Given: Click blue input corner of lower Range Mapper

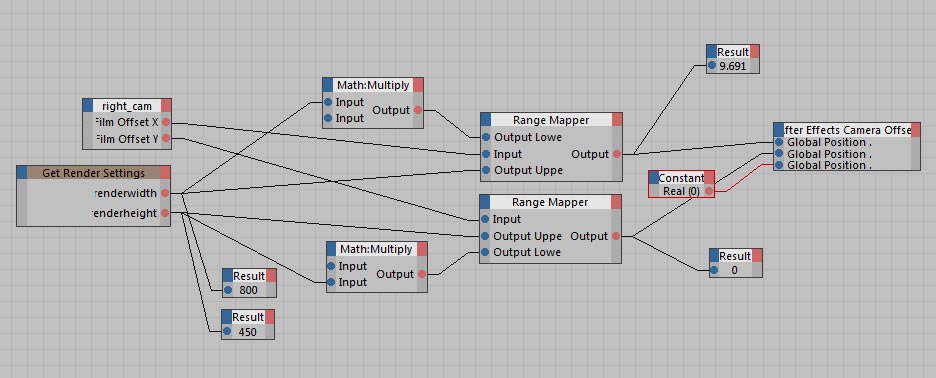Looking at the screenshot, I should tap(485, 202).
